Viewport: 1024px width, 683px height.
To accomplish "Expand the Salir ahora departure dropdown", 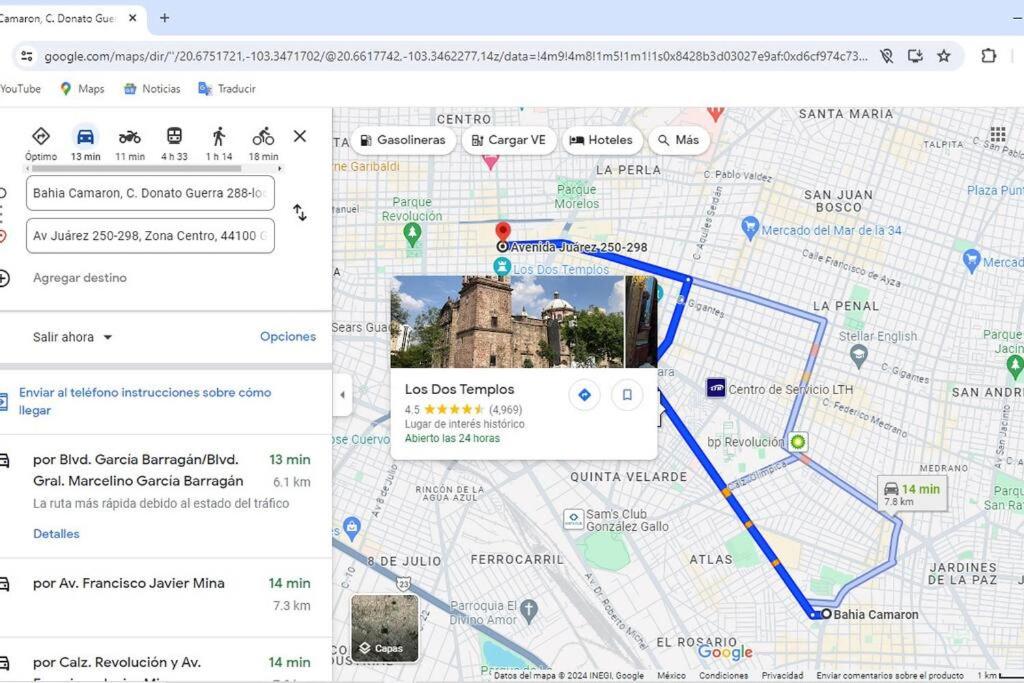I will point(72,337).
